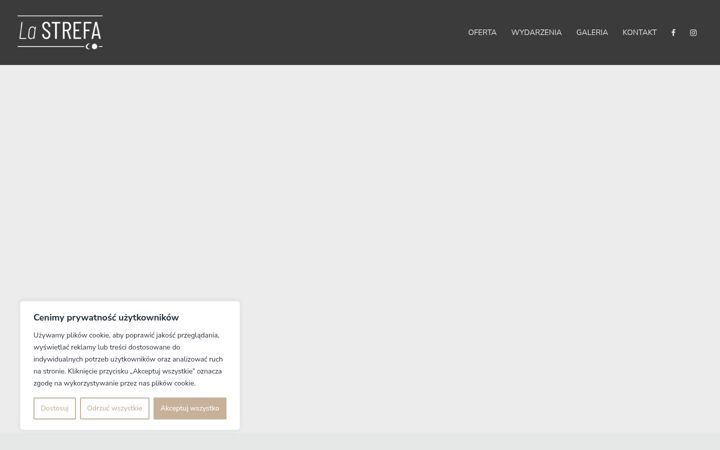Open the KONTAKT menu item

coord(639,33)
